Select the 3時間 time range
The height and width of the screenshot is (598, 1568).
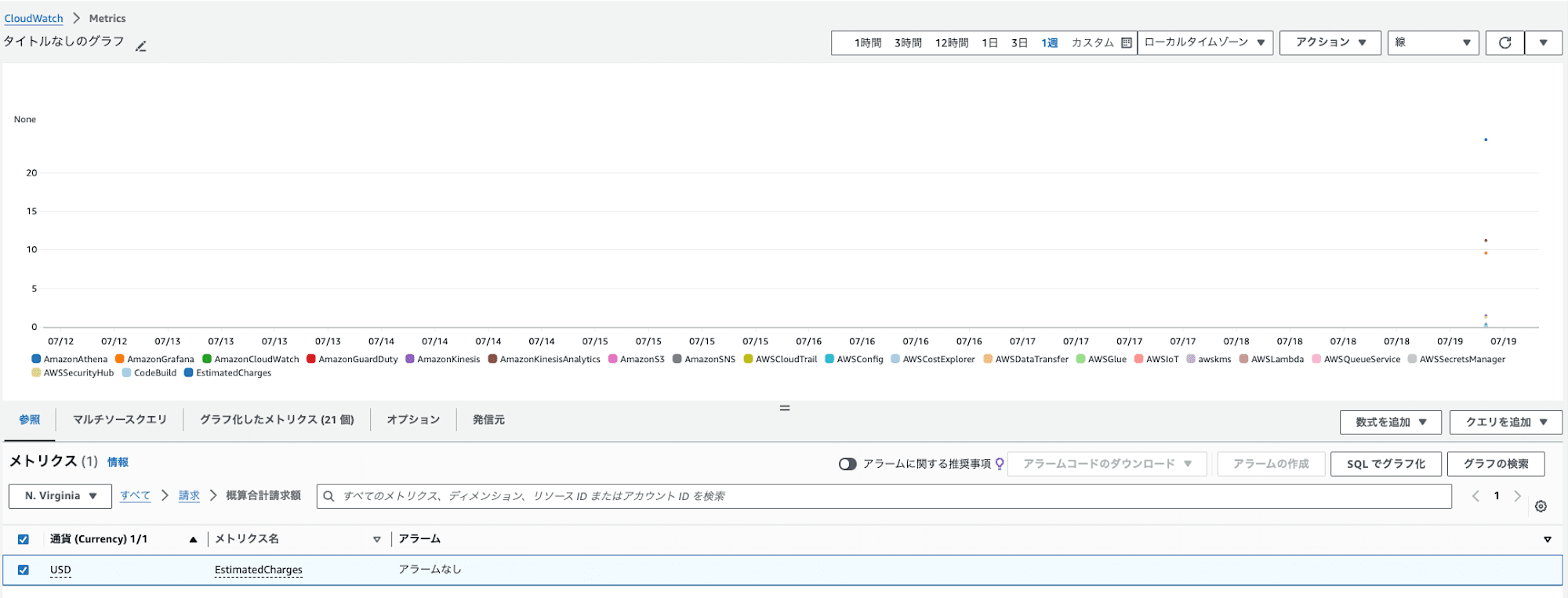click(x=908, y=43)
